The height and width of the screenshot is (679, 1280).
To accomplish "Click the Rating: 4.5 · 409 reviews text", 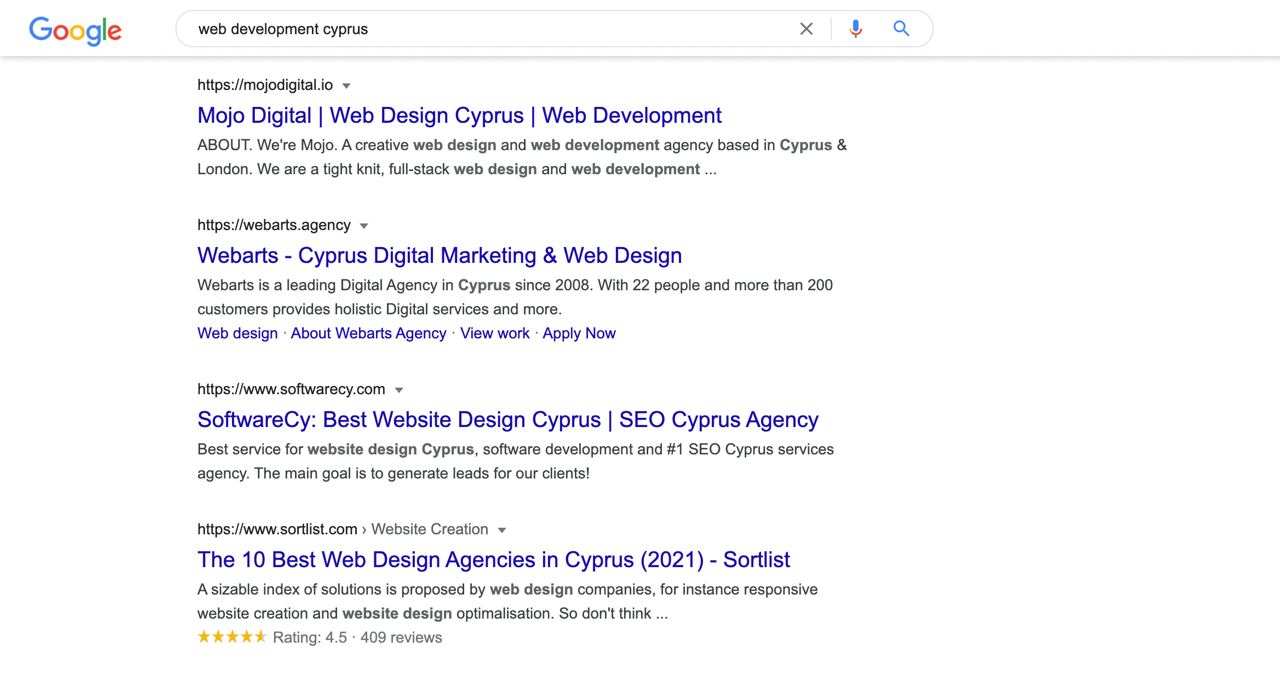I will (x=357, y=637).
